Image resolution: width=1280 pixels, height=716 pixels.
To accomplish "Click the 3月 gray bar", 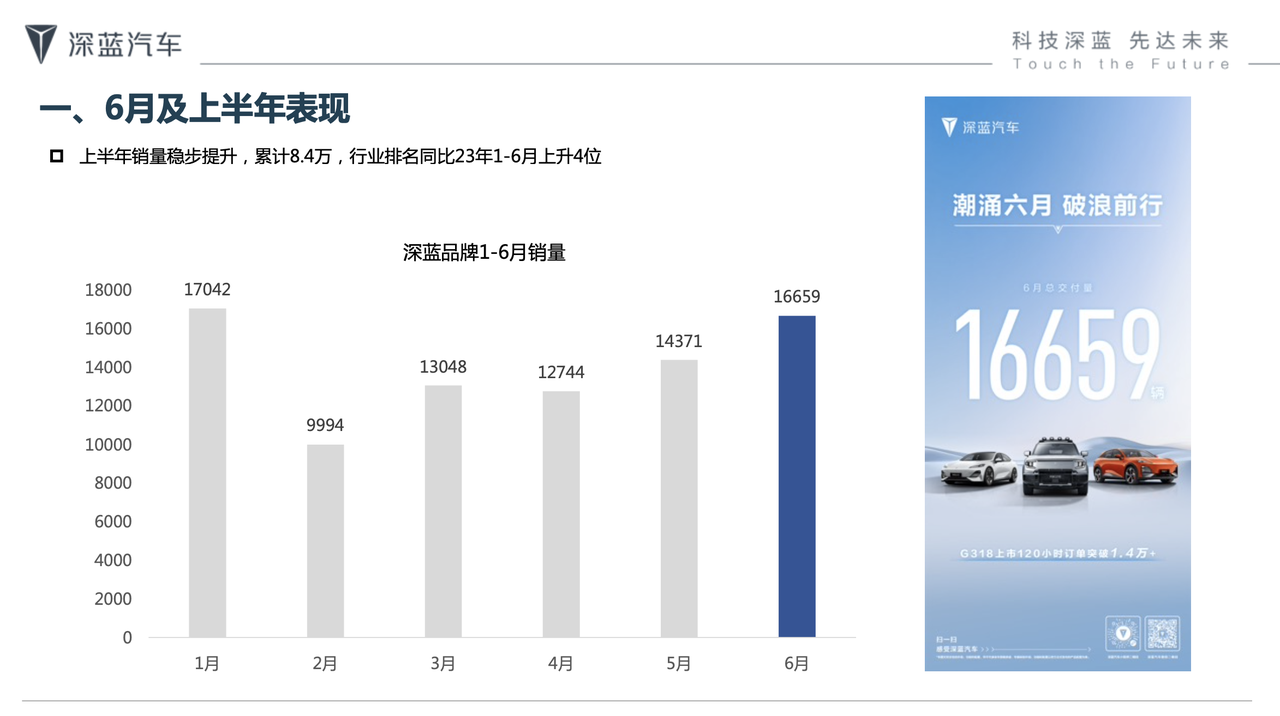I will [443, 511].
